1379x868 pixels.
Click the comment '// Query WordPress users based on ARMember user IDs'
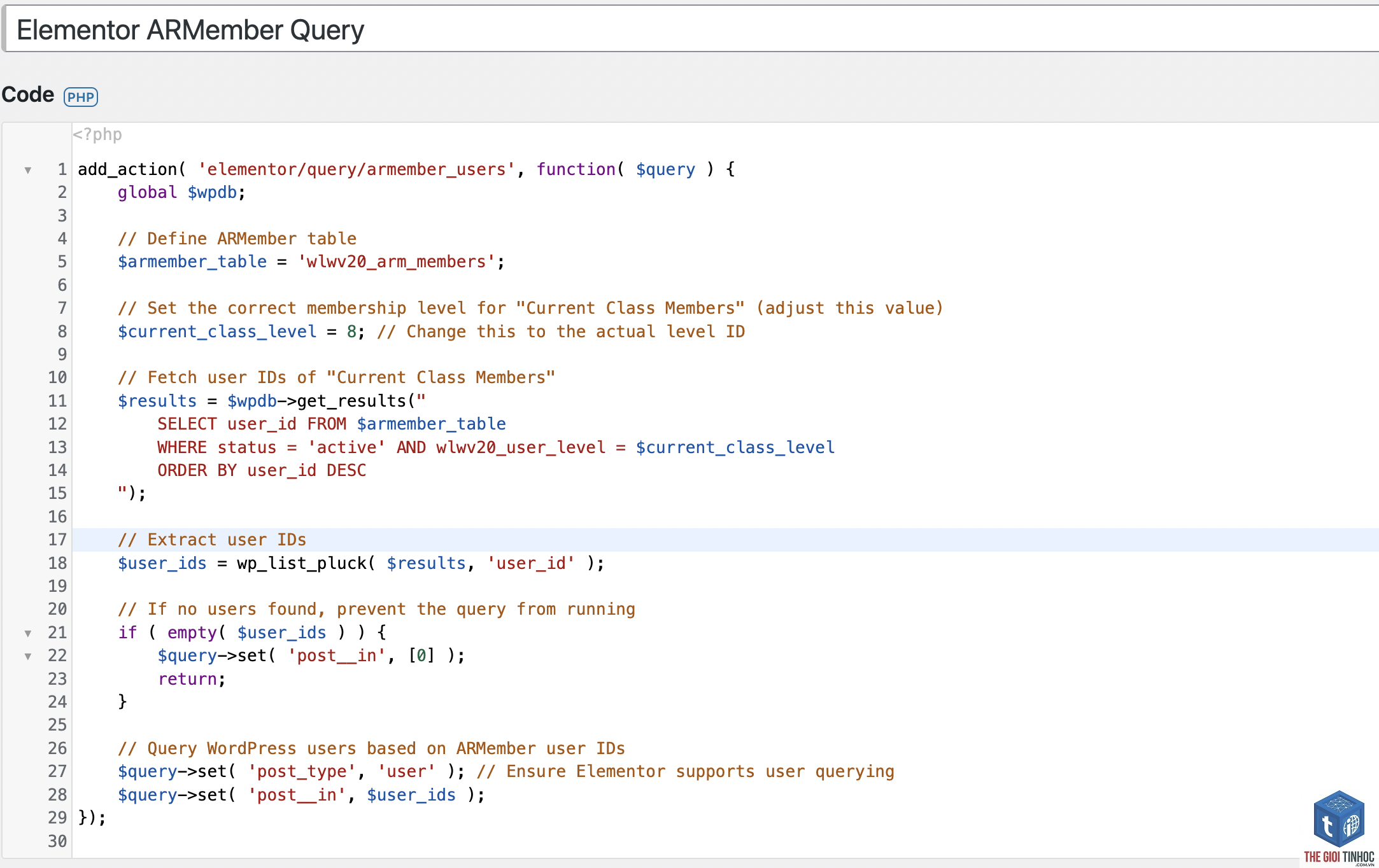coord(371,748)
